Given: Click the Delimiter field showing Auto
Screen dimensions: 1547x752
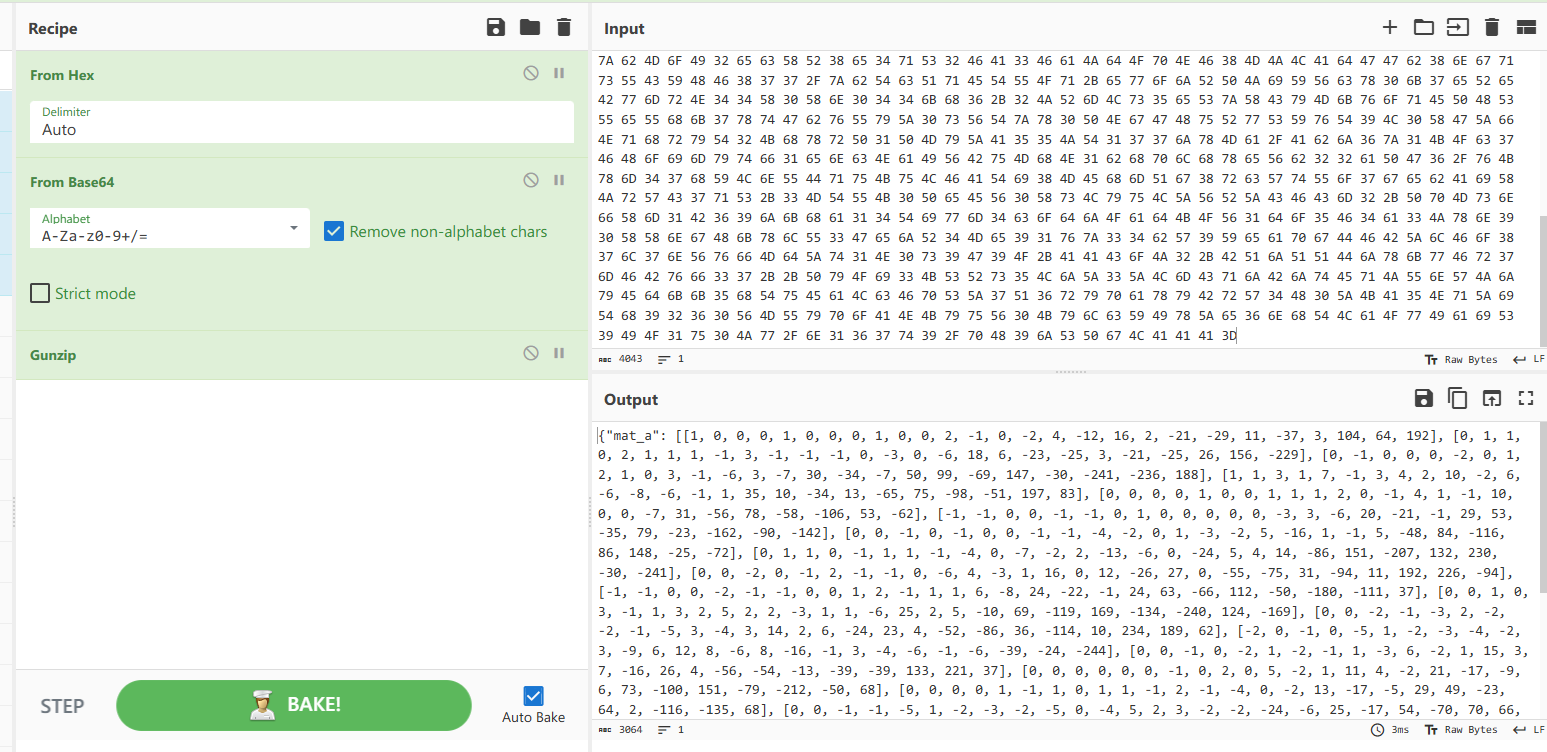Looking at the screenshot, I should tap(302, 122).
